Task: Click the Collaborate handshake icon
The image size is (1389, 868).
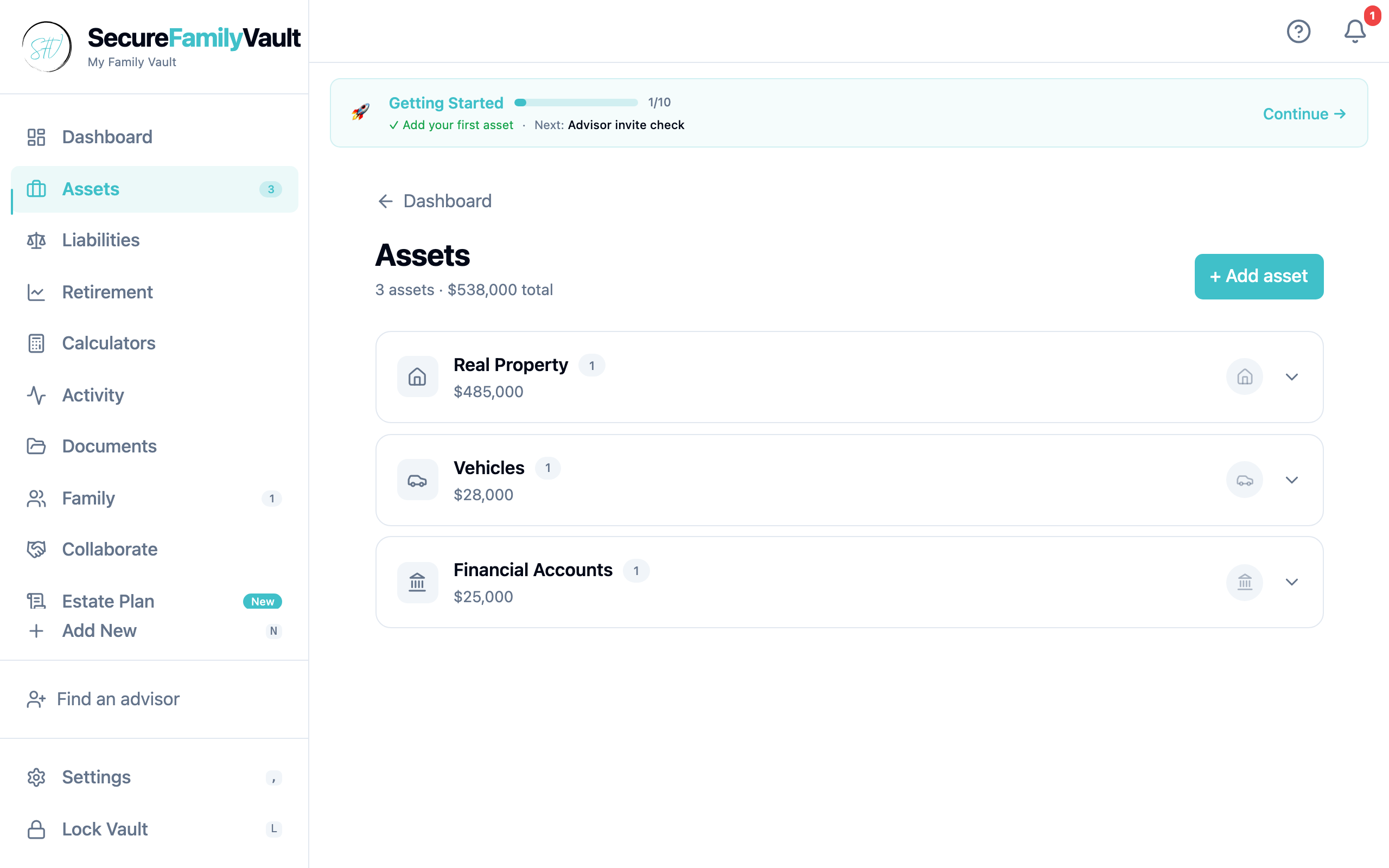Action: click(x=36, y=550)
